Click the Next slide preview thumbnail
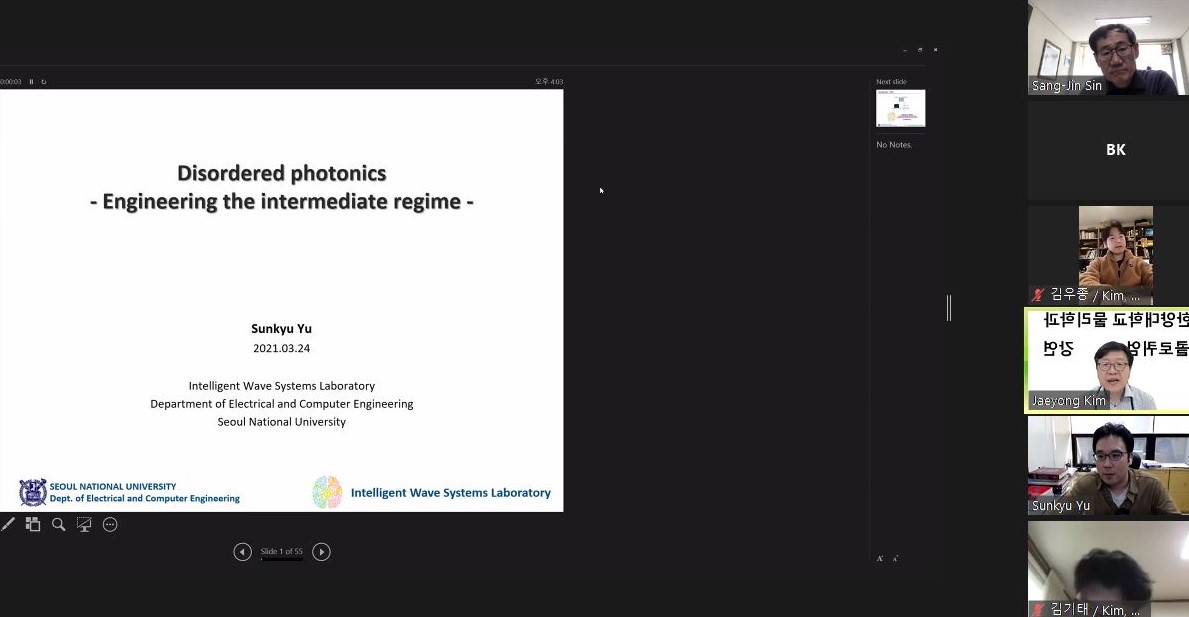 point(900,108)
